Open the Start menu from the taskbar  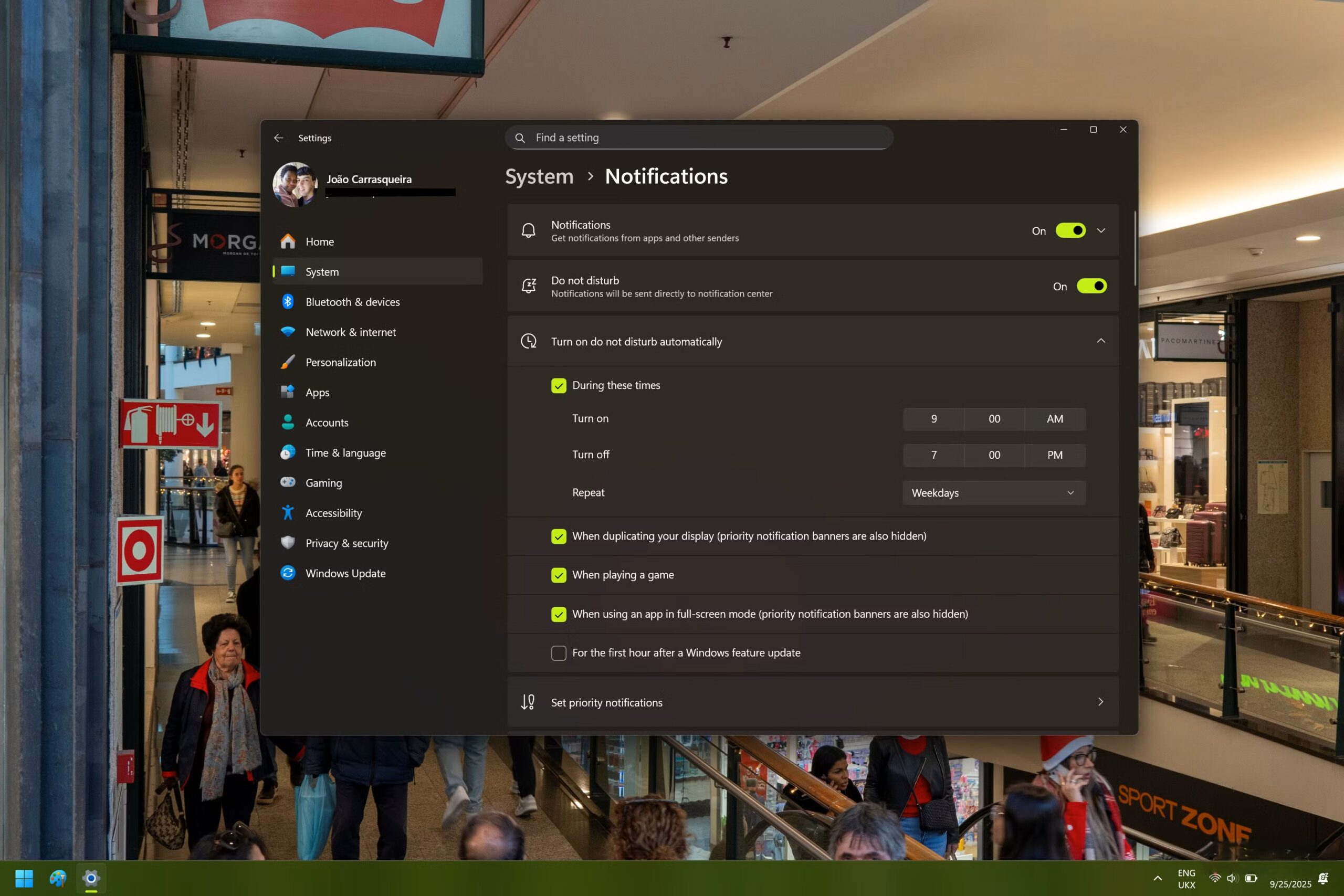[x=24, y=878]
